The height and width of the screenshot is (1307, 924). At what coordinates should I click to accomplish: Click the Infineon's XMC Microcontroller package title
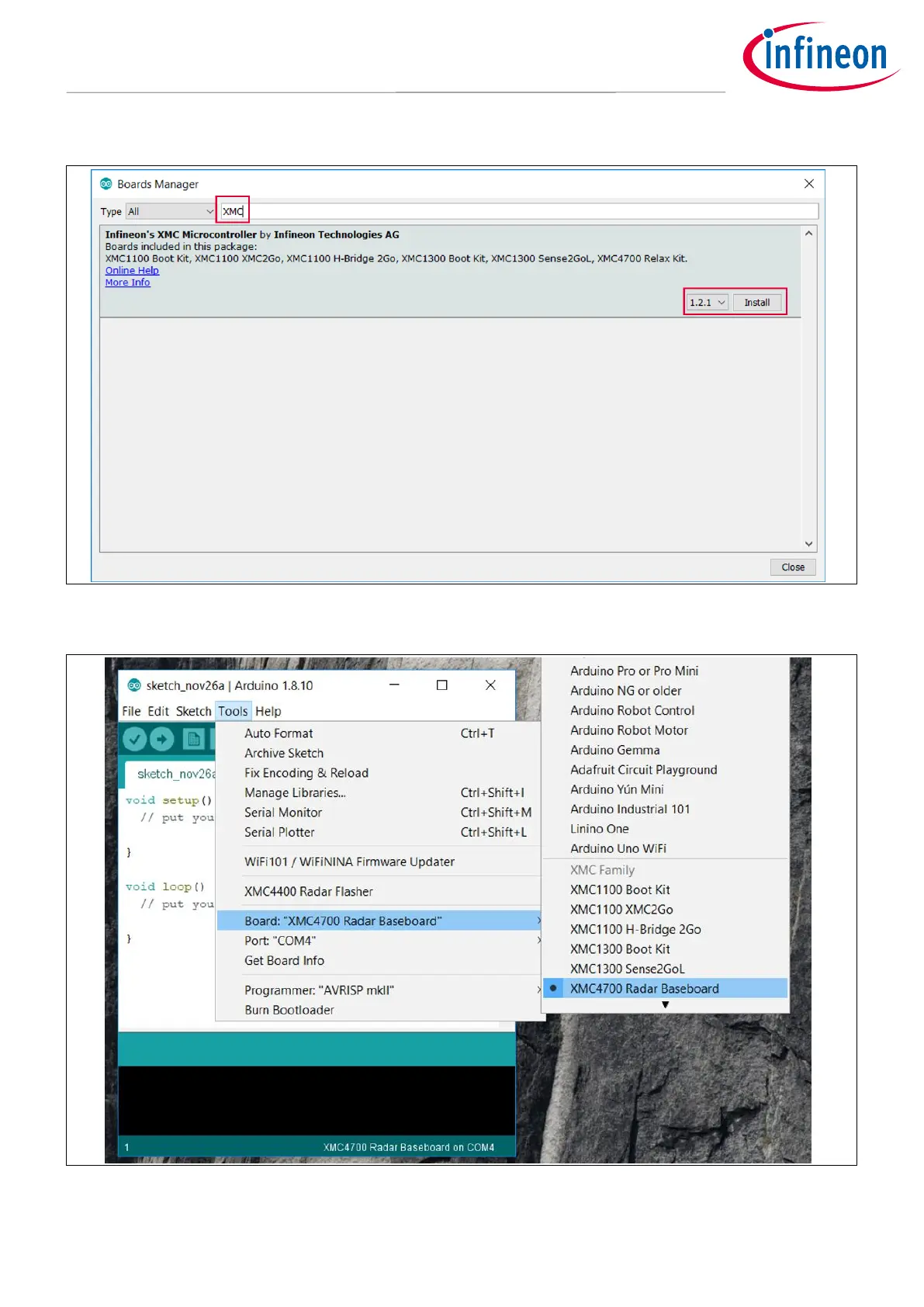pos(181,234)
